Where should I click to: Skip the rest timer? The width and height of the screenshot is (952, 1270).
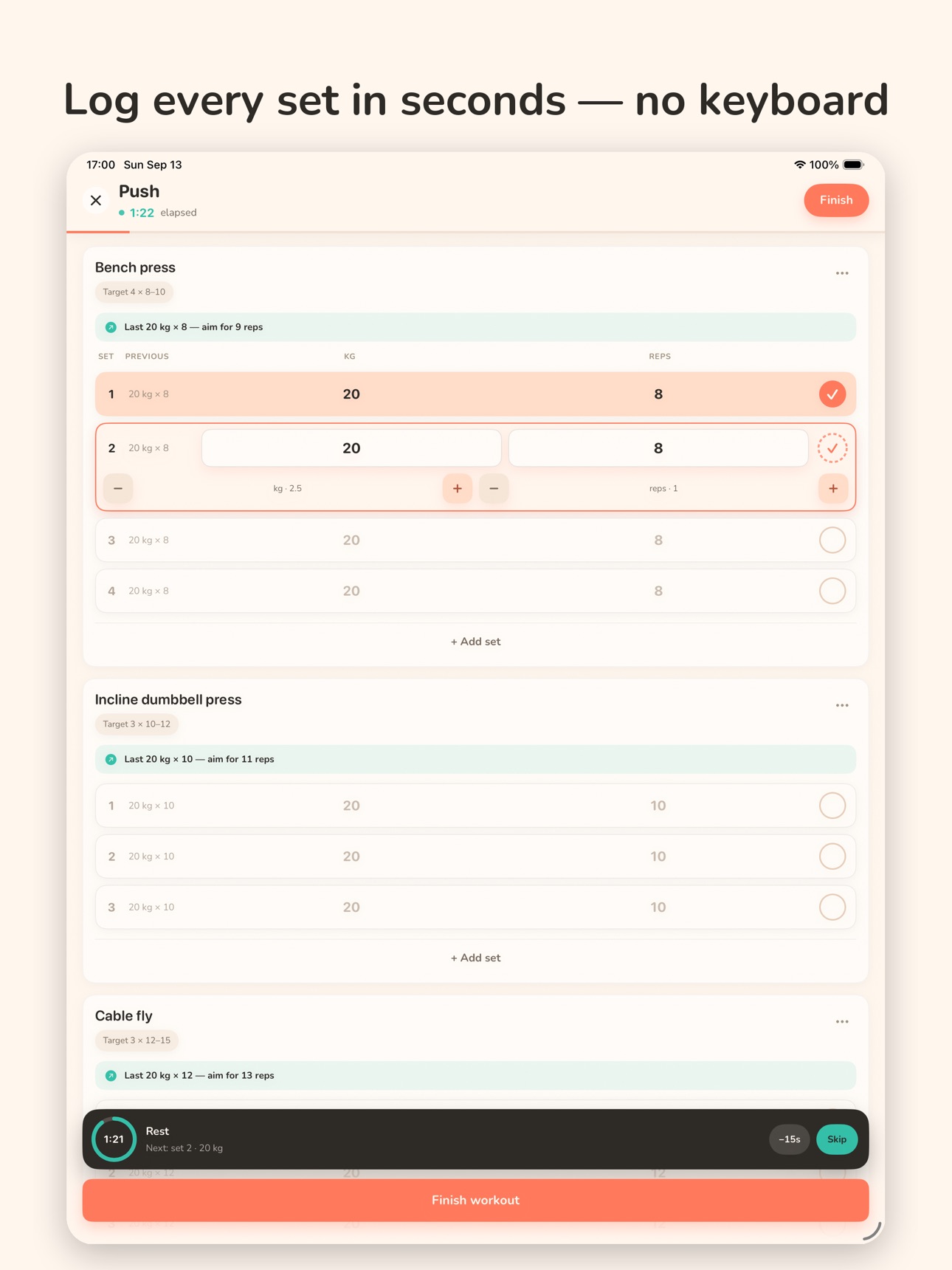836,1139
